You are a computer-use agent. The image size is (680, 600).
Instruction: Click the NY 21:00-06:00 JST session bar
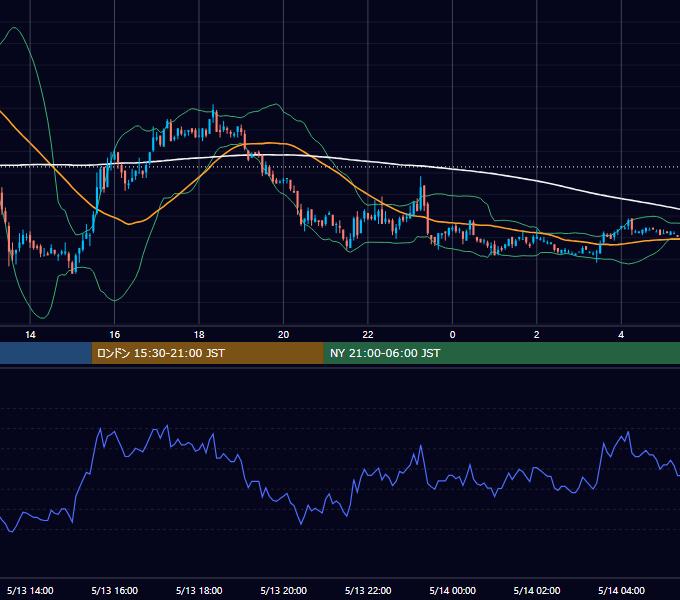click(502, 353)
